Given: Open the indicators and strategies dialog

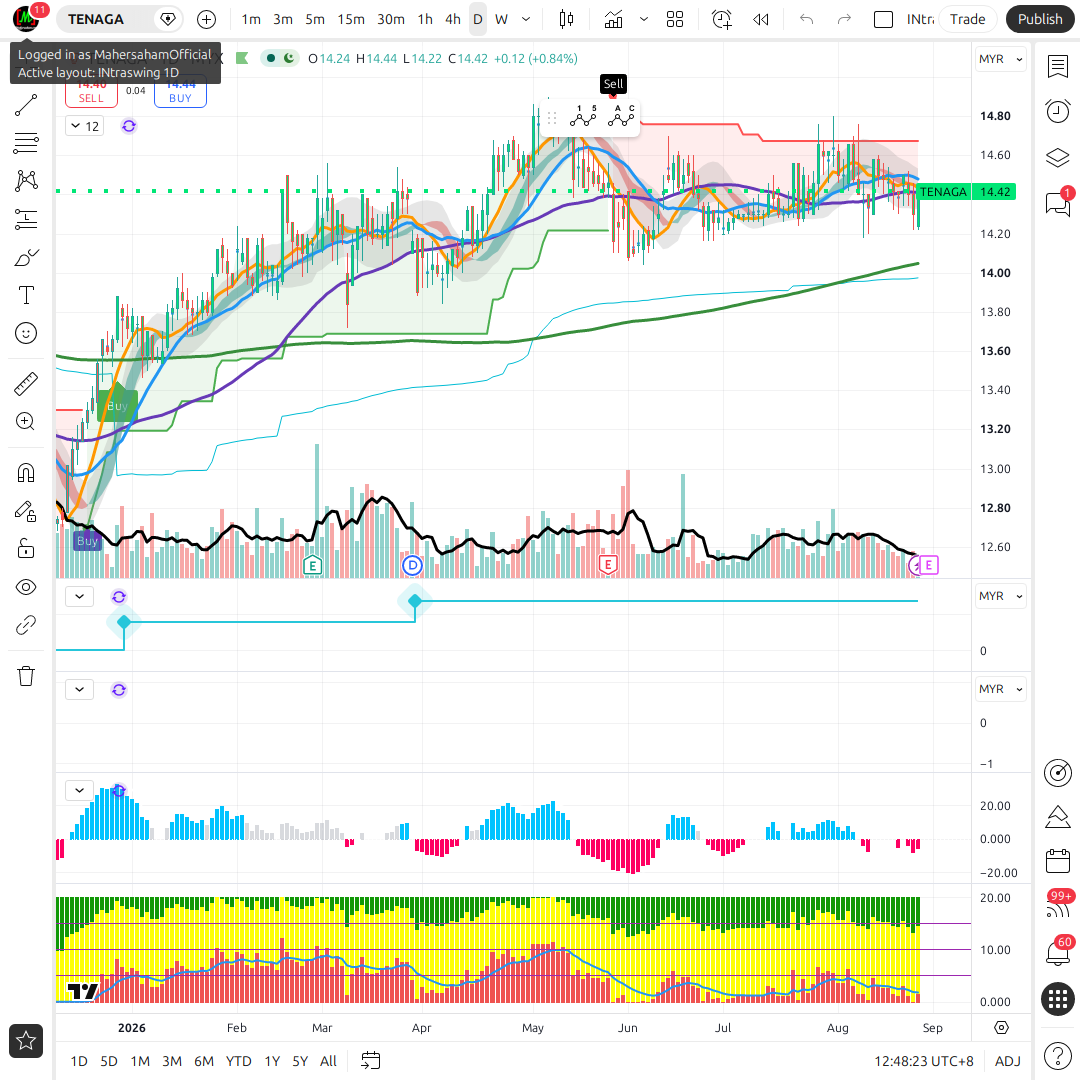Looking at the screenshot, I should (x=613, y=19).
